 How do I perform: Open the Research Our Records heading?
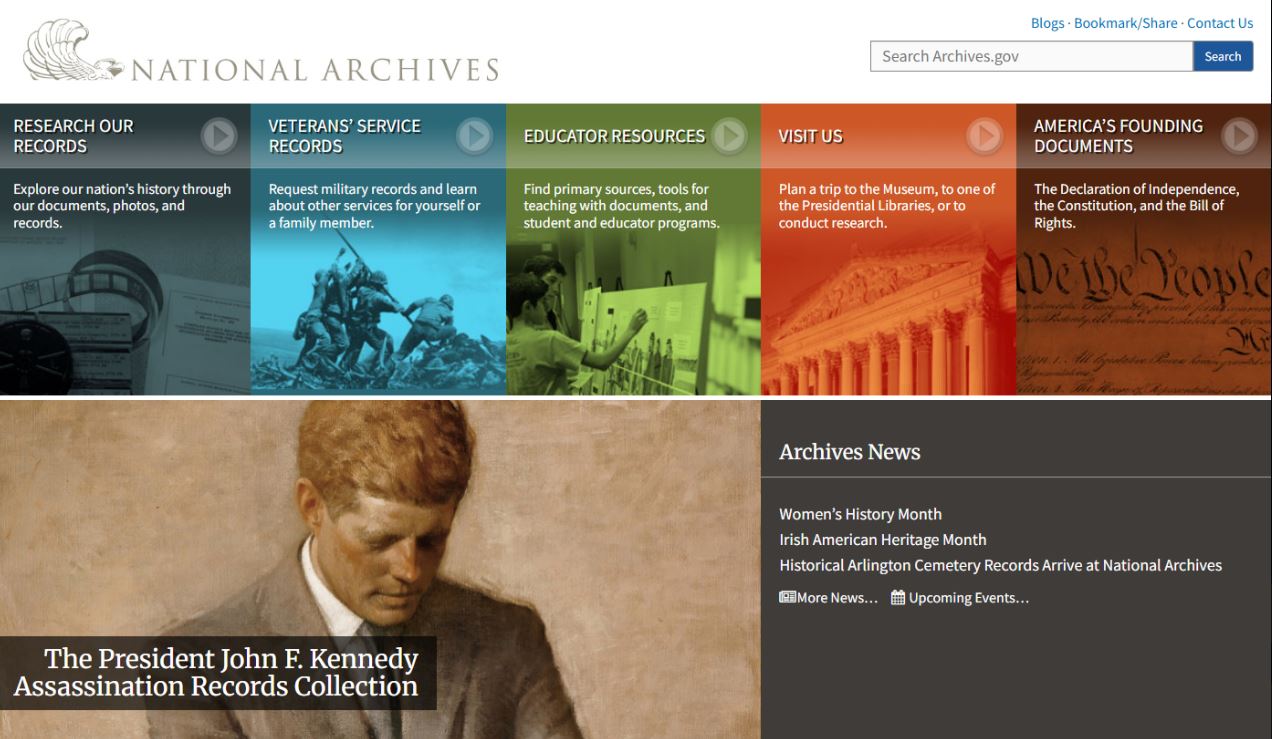(73, 136)
